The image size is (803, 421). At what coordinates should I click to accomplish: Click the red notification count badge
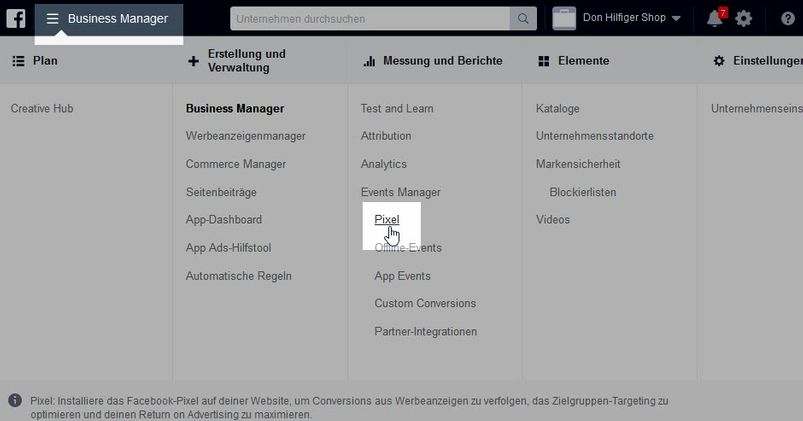tap(723, 13)
